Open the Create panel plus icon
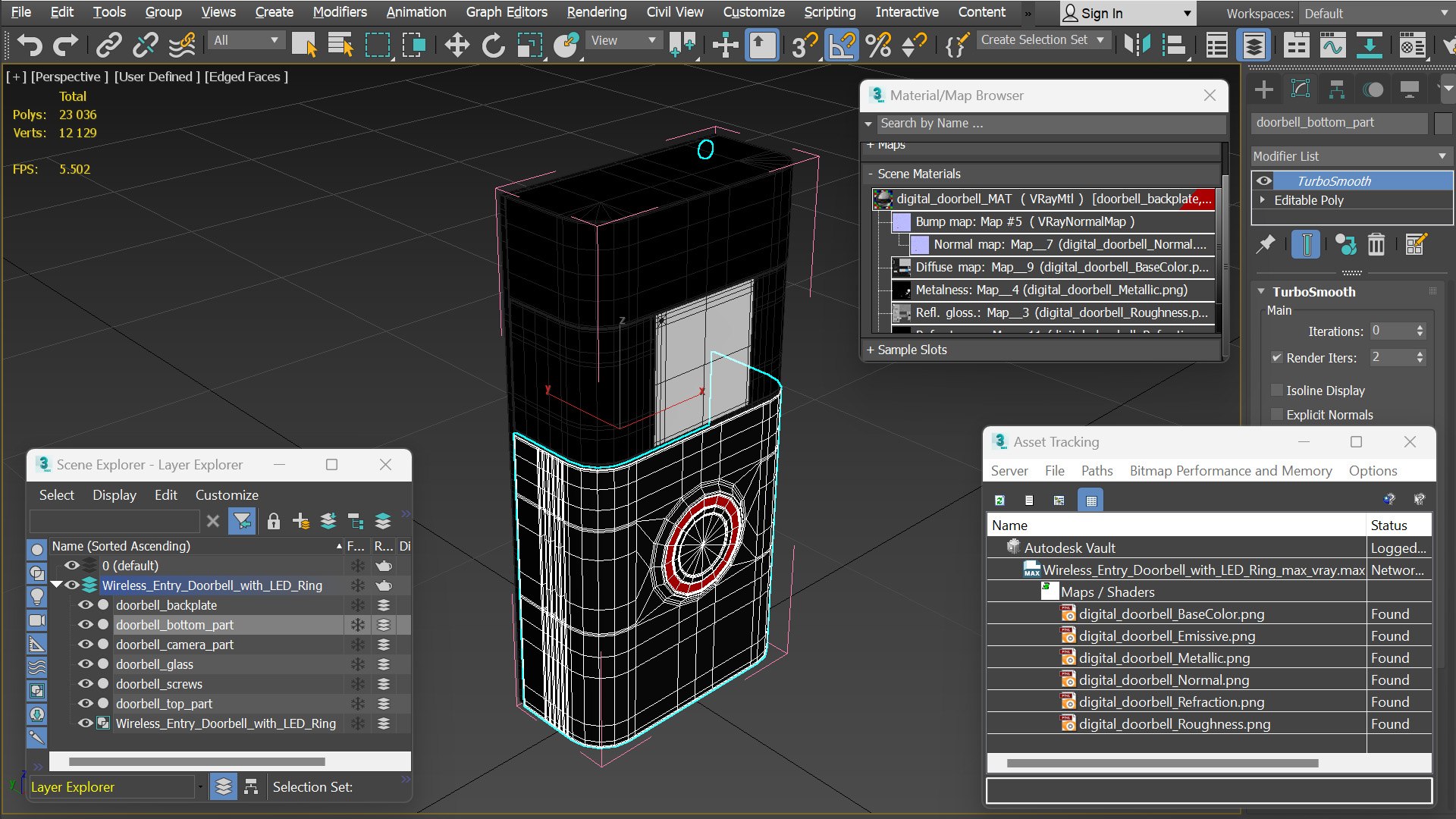 (x=1264, y=89)
